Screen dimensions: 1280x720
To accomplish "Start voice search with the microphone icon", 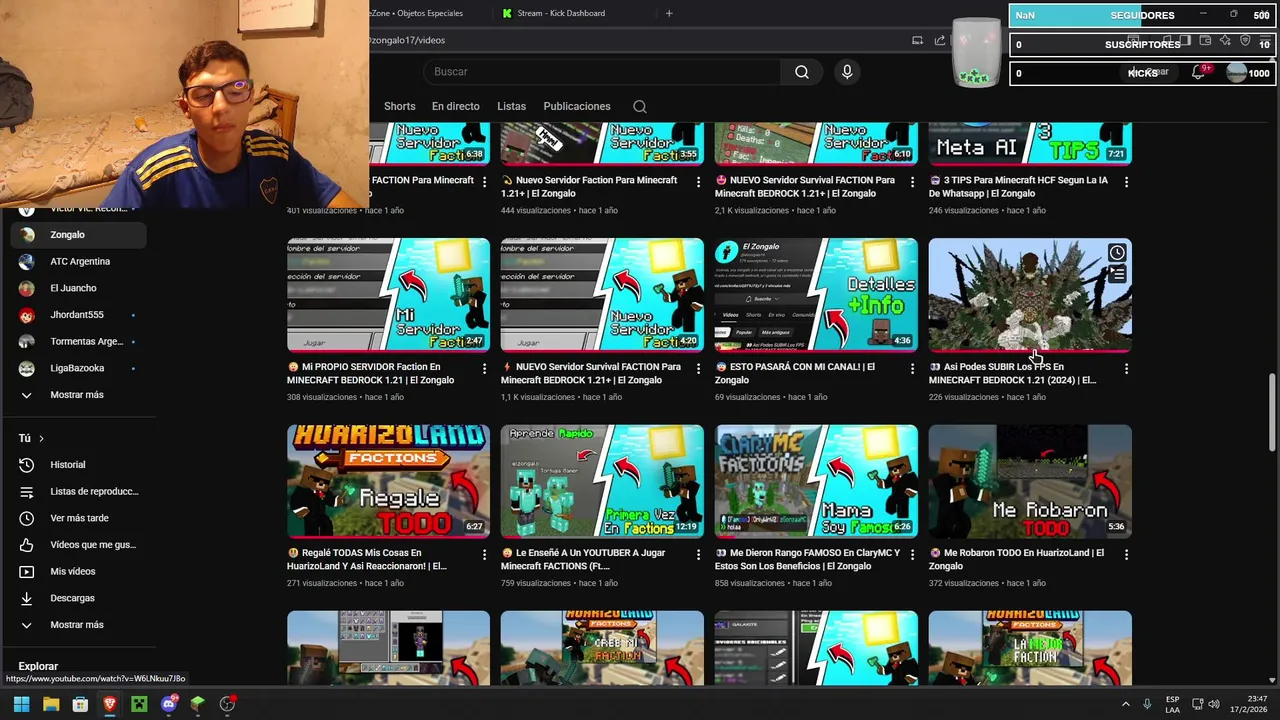I will 847,72.
